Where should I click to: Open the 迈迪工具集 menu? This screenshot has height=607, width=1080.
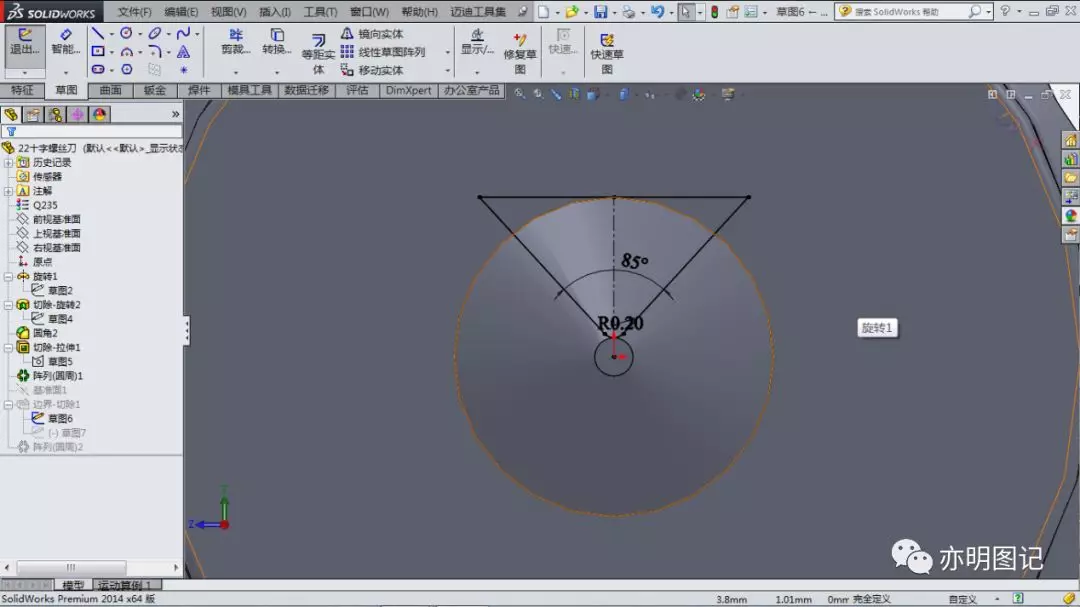[478, 12]
